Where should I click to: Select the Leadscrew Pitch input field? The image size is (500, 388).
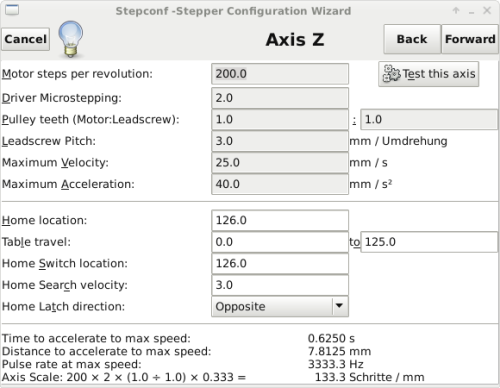[280, 141]
